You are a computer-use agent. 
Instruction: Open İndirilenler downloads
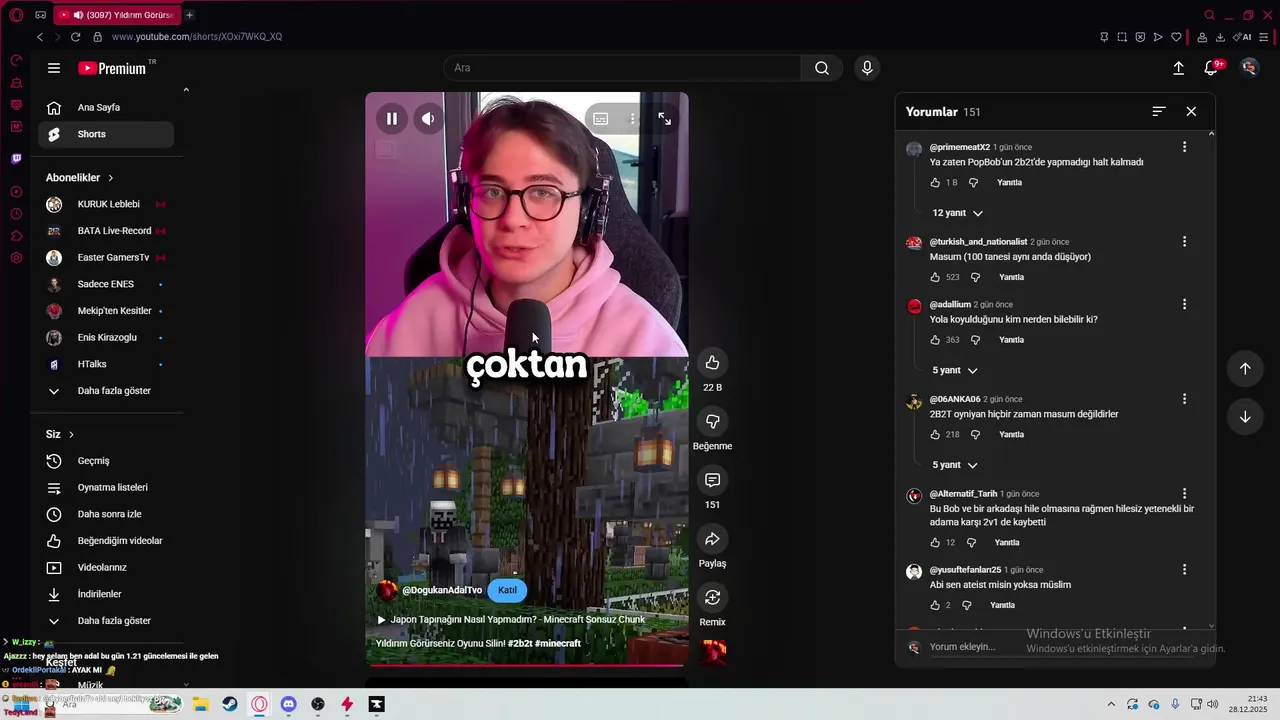(106, 594)
